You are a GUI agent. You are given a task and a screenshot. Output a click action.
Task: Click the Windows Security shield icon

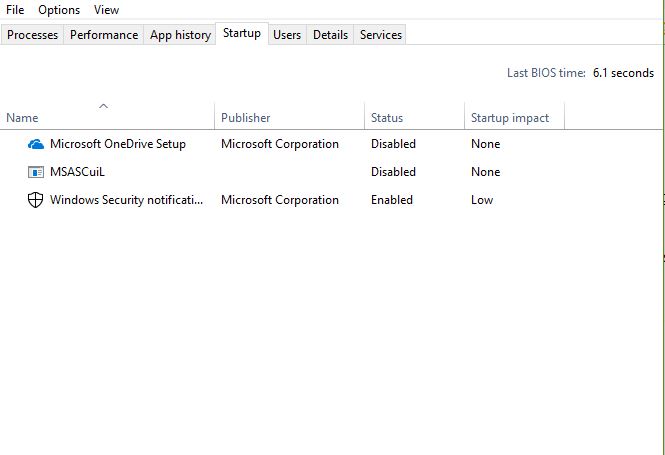point(36,200)
